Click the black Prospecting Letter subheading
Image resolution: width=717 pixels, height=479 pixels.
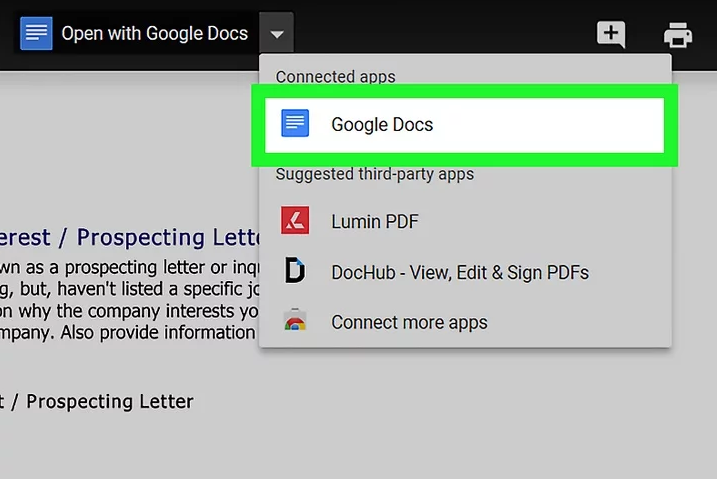click(x=98, y=402)
